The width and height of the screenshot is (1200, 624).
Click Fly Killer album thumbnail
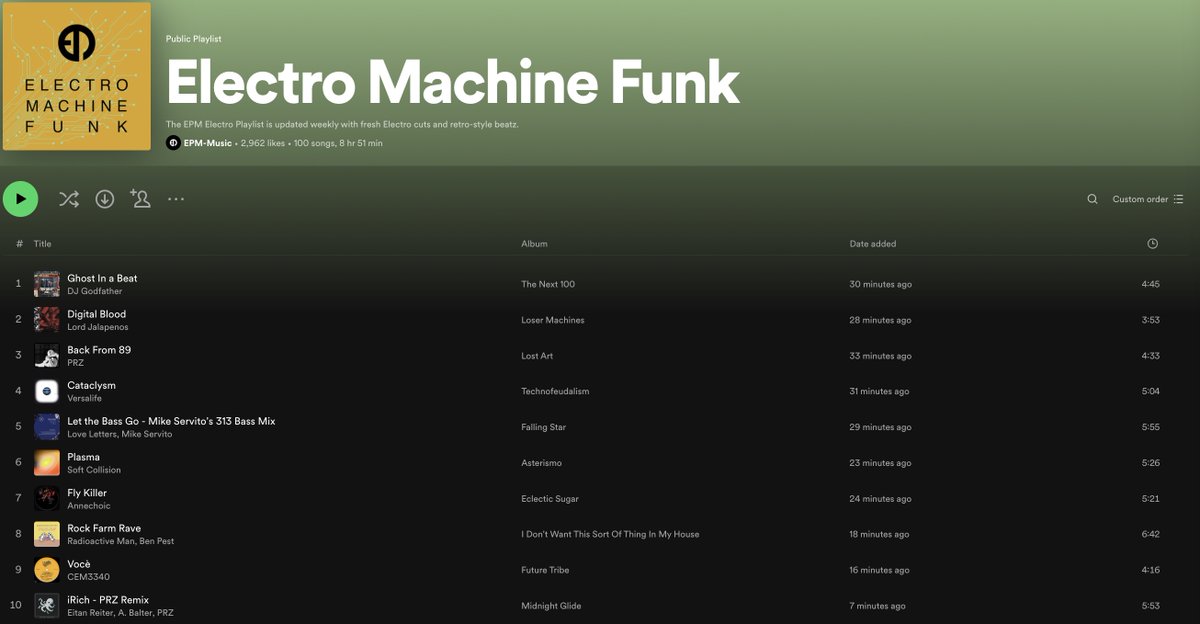pyautogui.click(x=47, y=499)
